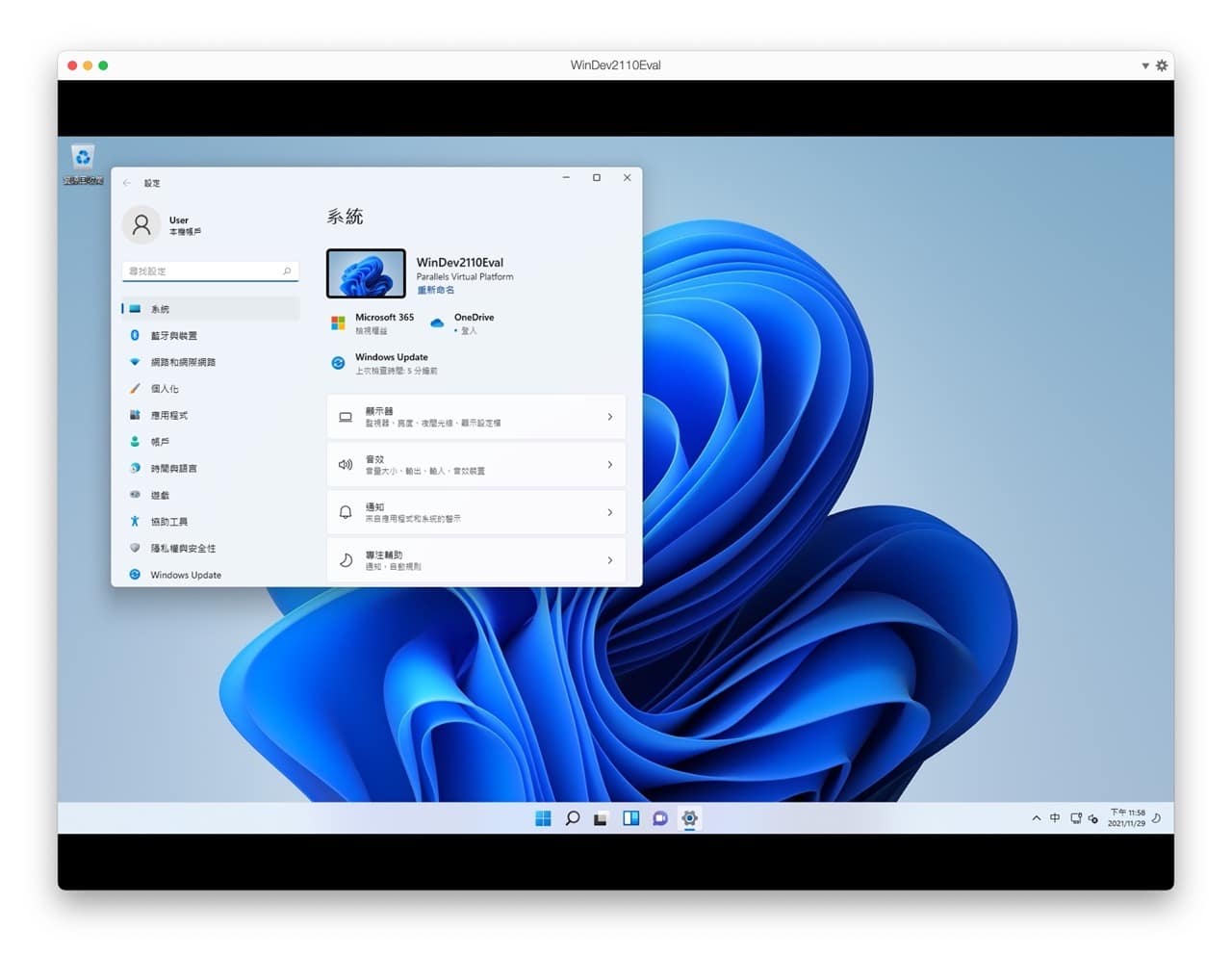The width and height of the screenshot is (1232, 955).
Task: Open the Parallels title bar dropdown arrow
Action: (x=1145, y=65)
